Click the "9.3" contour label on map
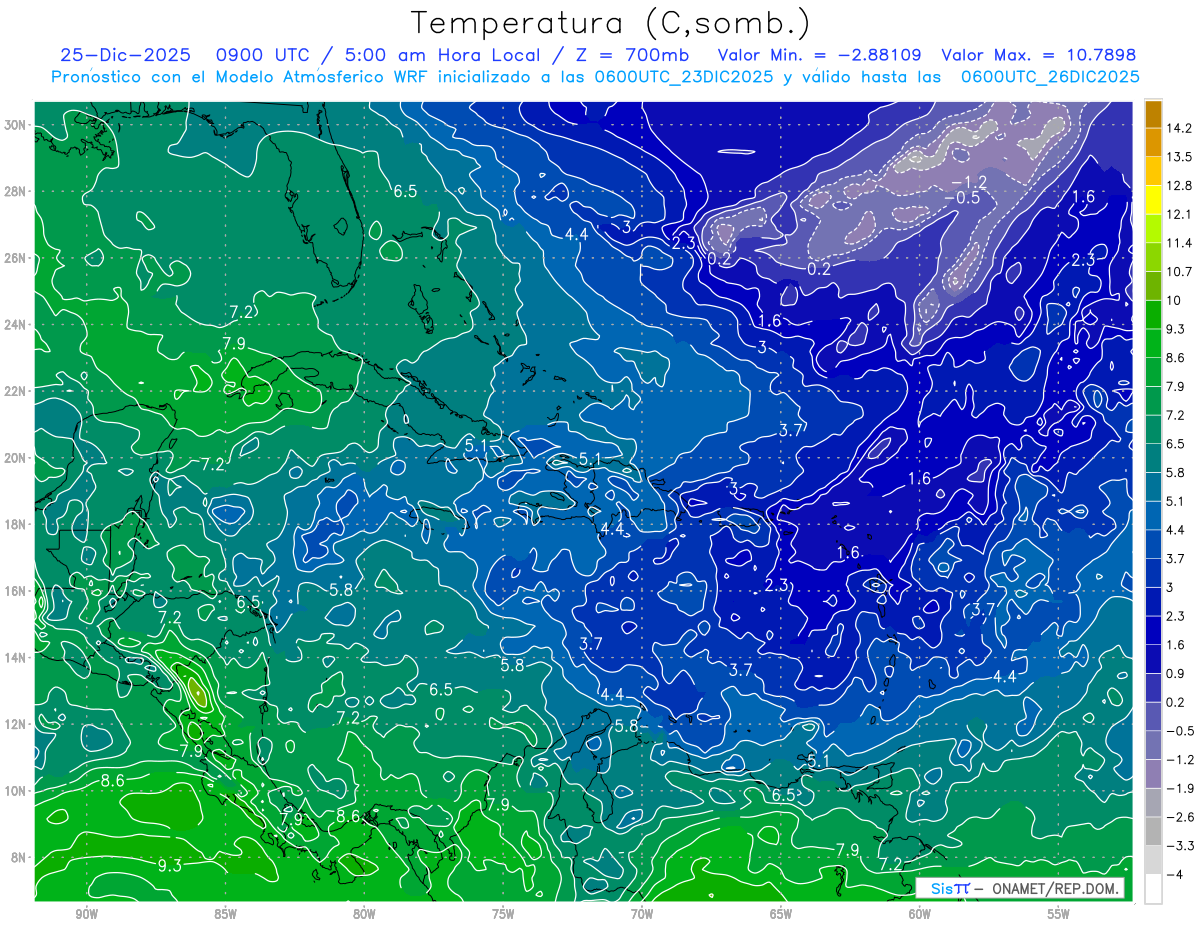The image size is (1200, 927). (x=169, y=865)
